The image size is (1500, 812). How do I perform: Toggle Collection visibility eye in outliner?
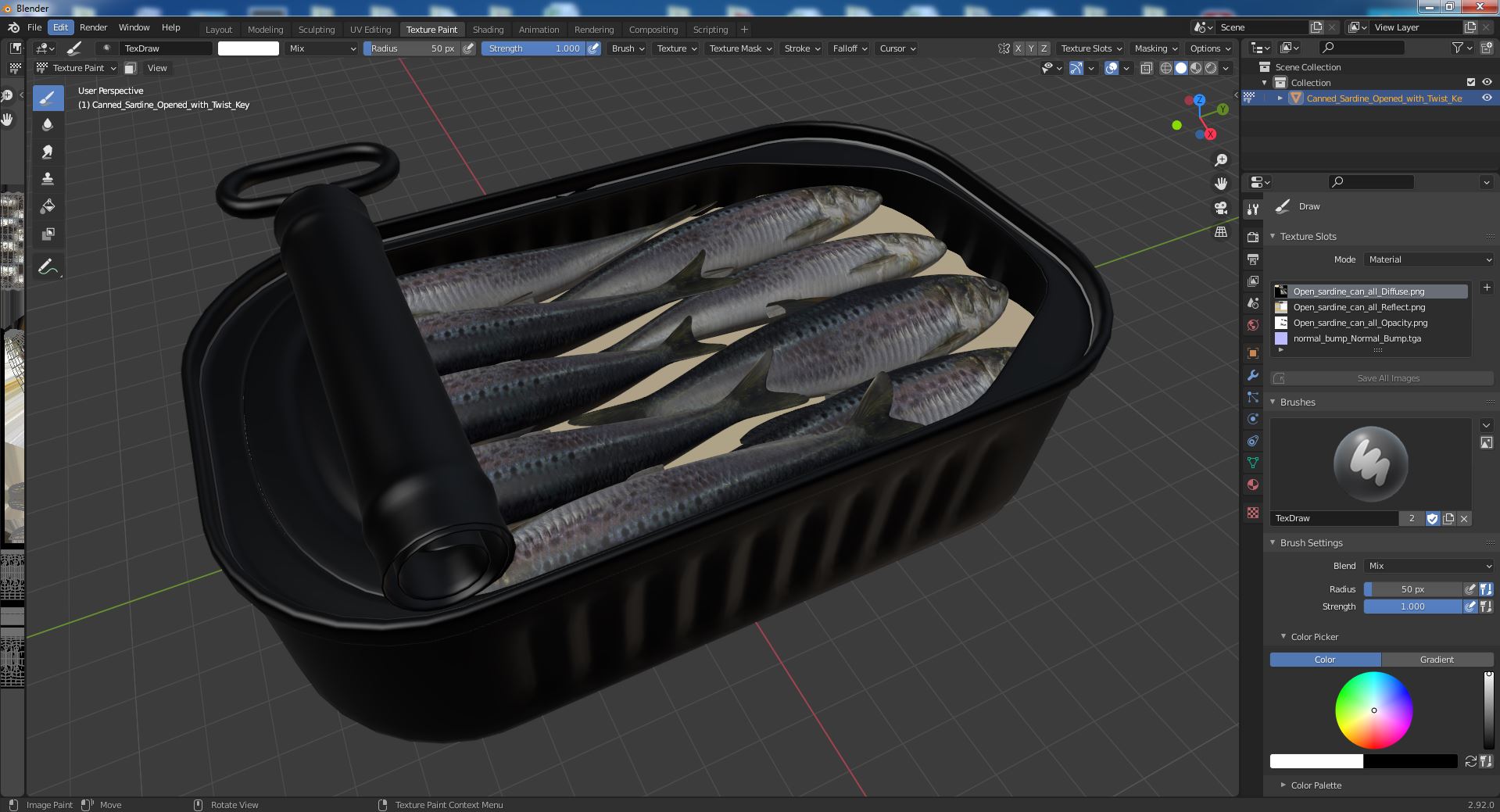pos(1487,82)
